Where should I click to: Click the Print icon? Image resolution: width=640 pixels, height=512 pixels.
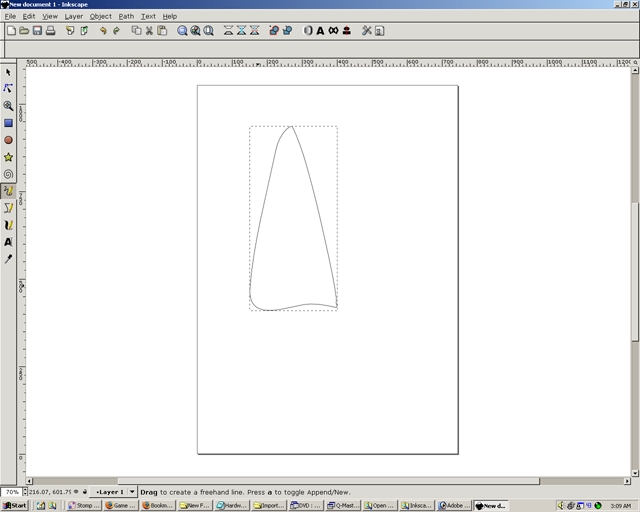[50, 31]
